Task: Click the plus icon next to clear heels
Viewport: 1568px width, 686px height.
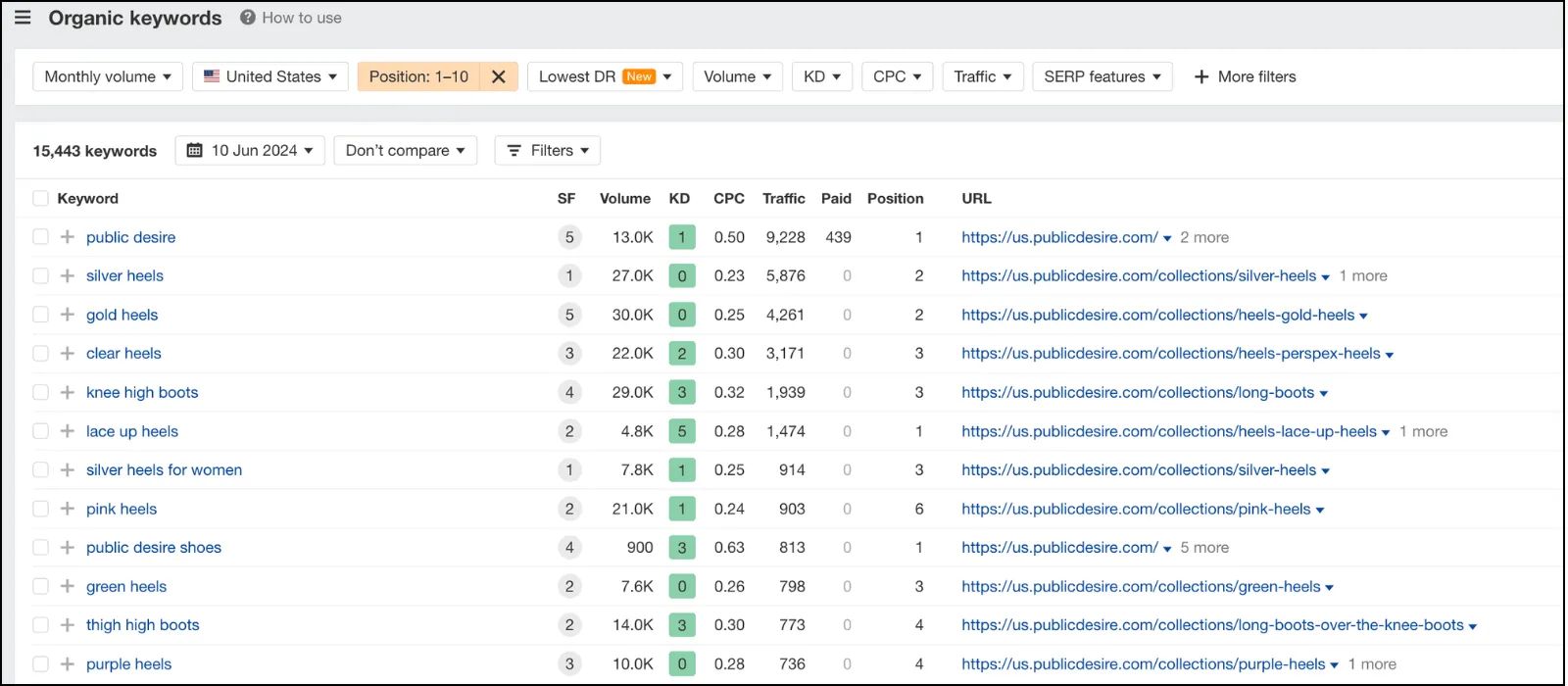Action: pyautogui.click(x=68, y=354)
